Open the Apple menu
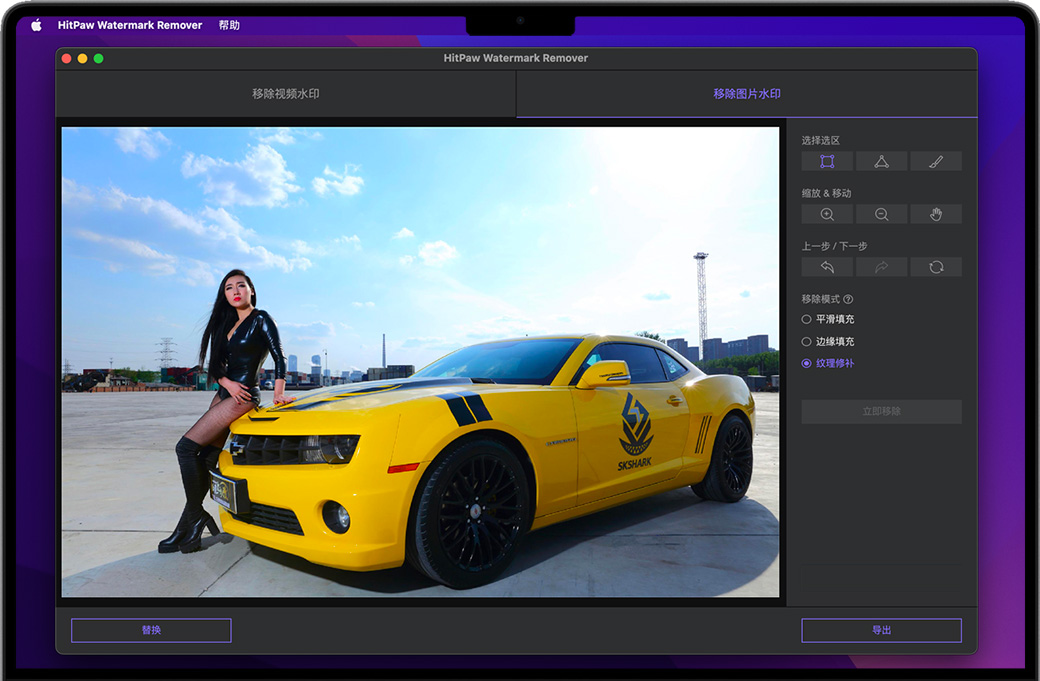Viewport: 1040px width, 681px height. (37, 25)
